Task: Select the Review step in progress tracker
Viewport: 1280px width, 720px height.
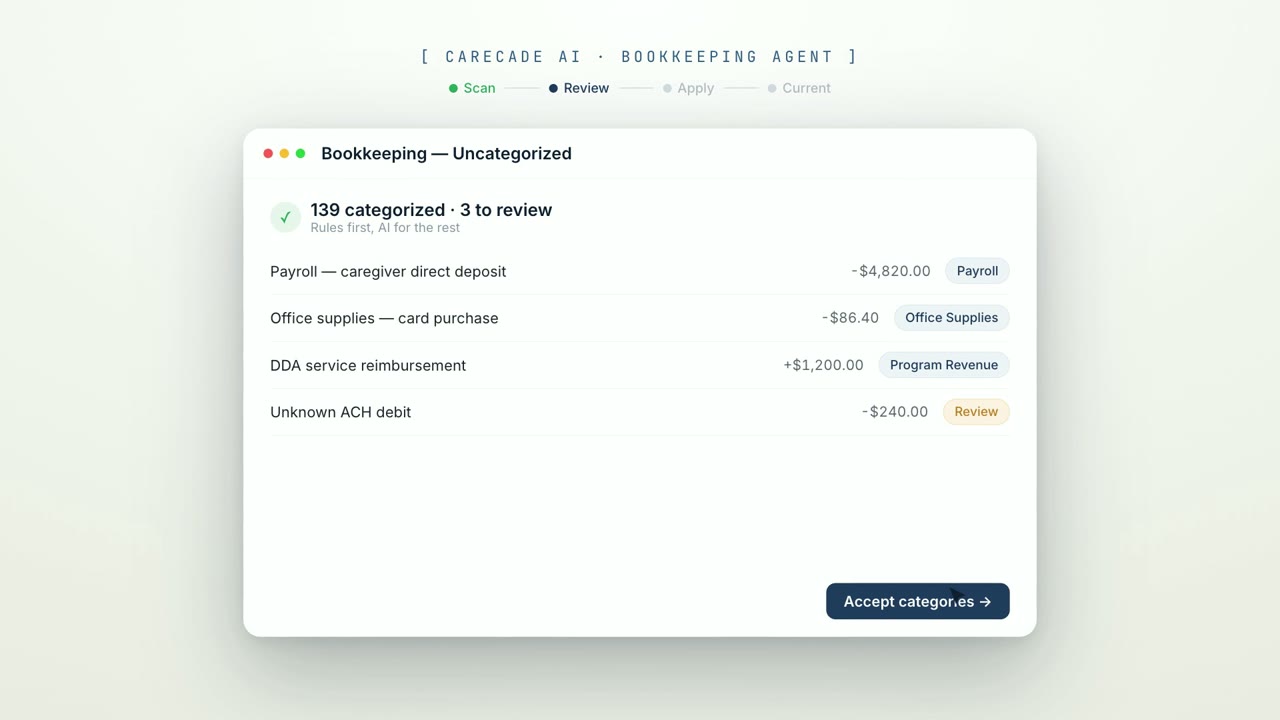Action: (579, 88)
